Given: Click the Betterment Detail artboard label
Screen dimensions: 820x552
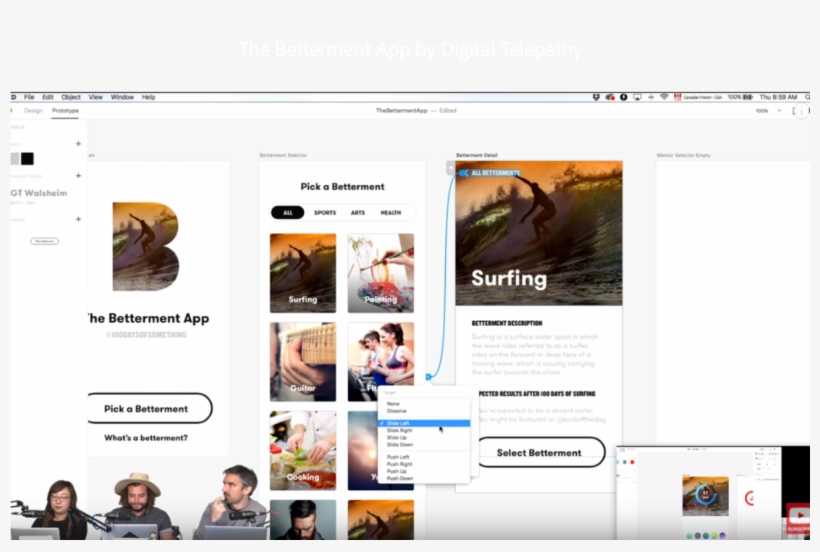Looking at the screenshot, I should click(x=477, y=155).
